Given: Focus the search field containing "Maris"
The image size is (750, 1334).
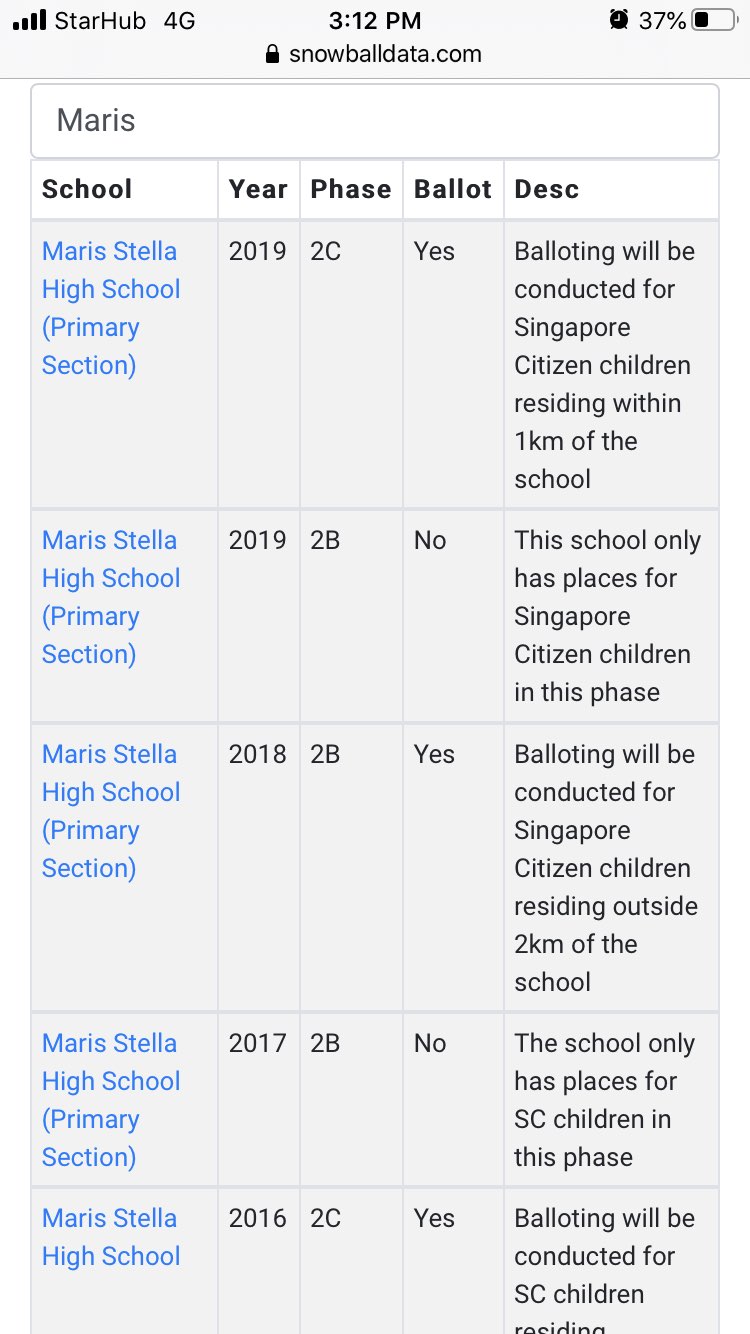Looking at the screenshot, I should tap(375, 121).
